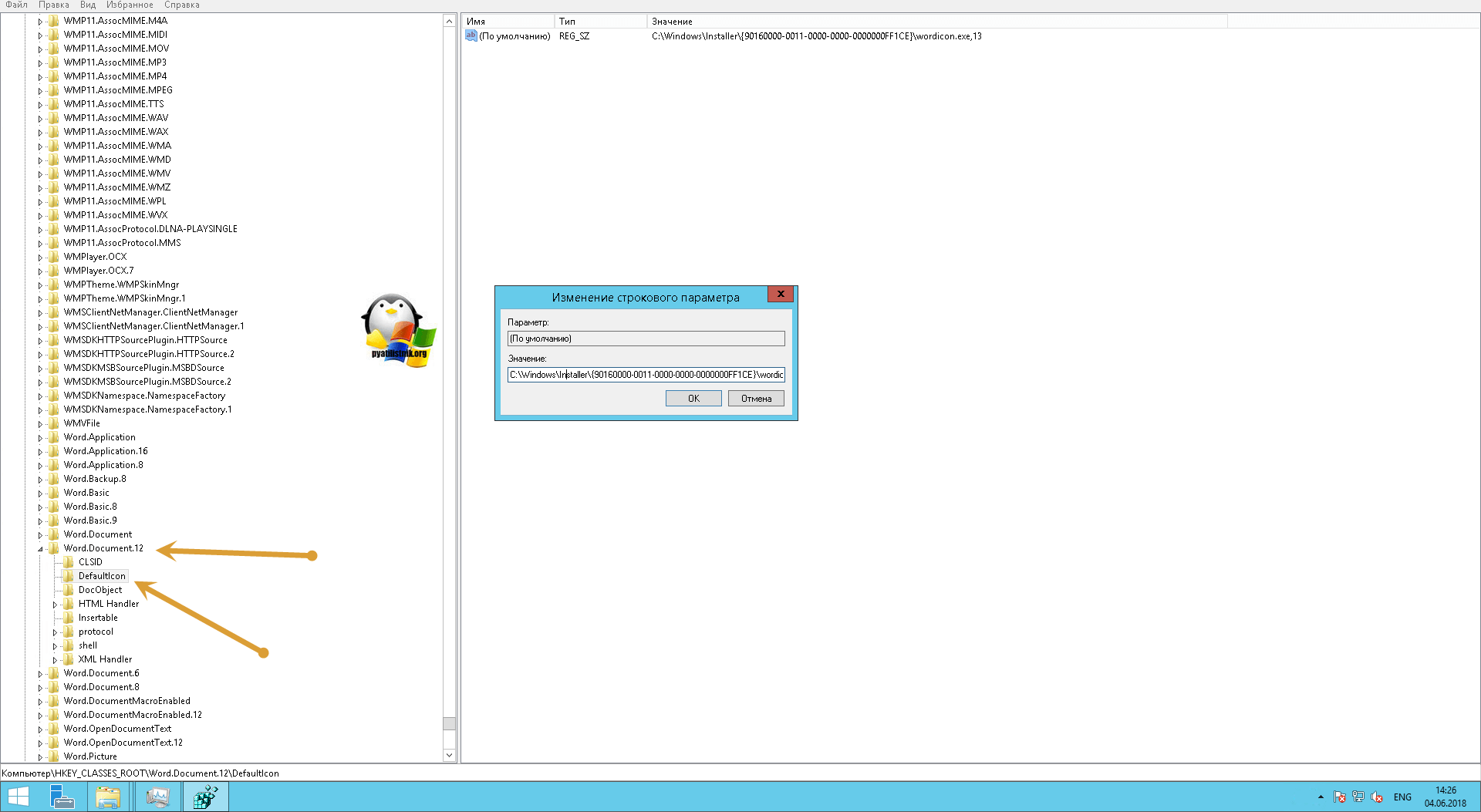Click the Registry Editor taskbar icon
The width and height of the screenshot is (1481, 812).
[x=205, y=797]
